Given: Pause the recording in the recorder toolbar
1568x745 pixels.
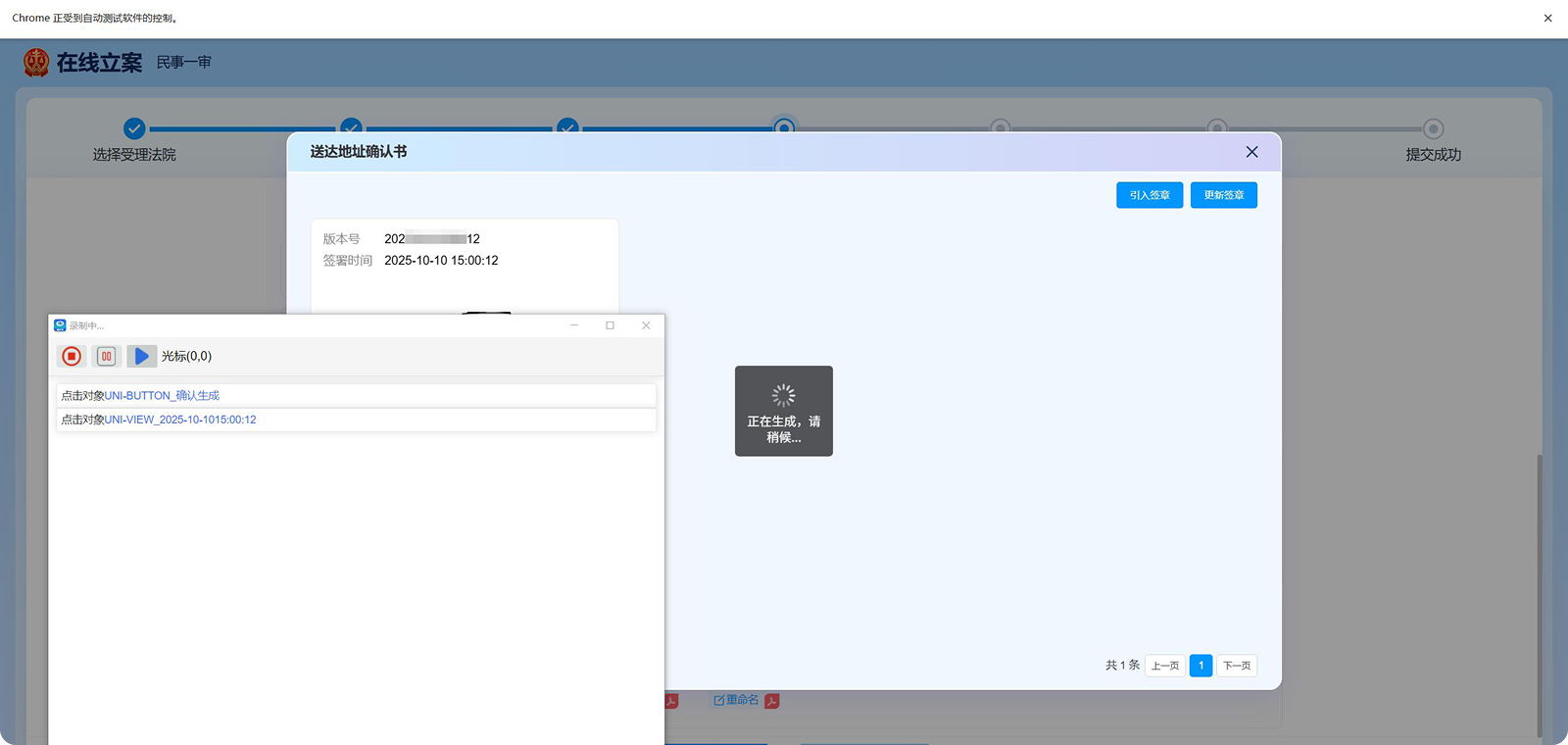Looking at the screenshot, I should pyautogui.click(x=106, y=356).
